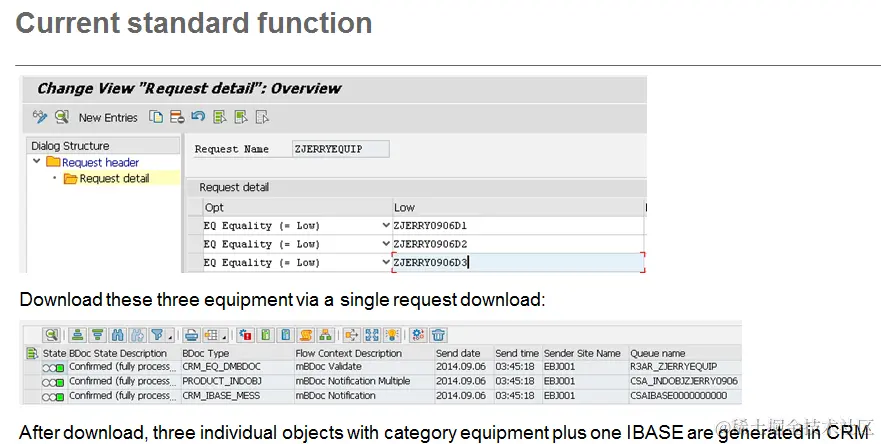Click state traffic light of CRM_IBASE_MESS row

(x=53, y=397)
